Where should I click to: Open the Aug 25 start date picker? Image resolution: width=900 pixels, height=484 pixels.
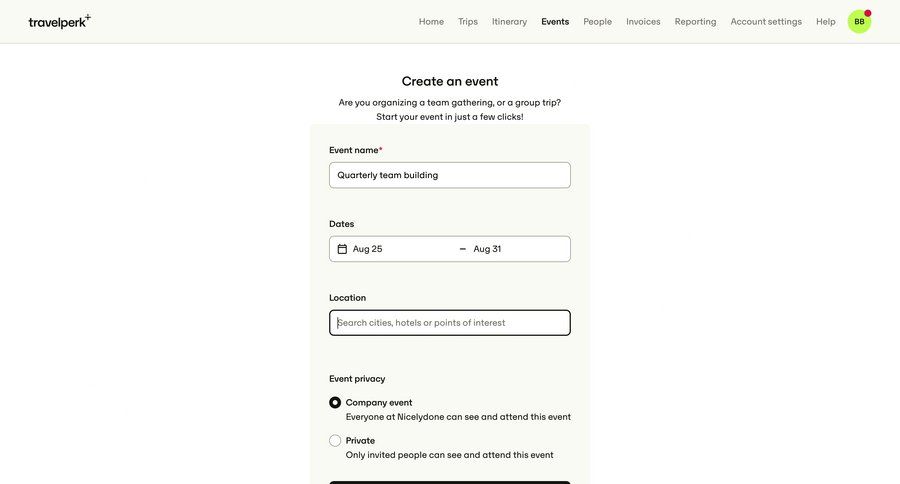coord(368,249)
